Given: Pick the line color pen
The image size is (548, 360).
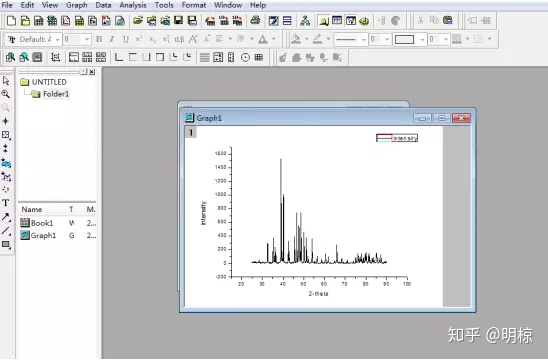Looking at the screenshot, I should [317, 39].
